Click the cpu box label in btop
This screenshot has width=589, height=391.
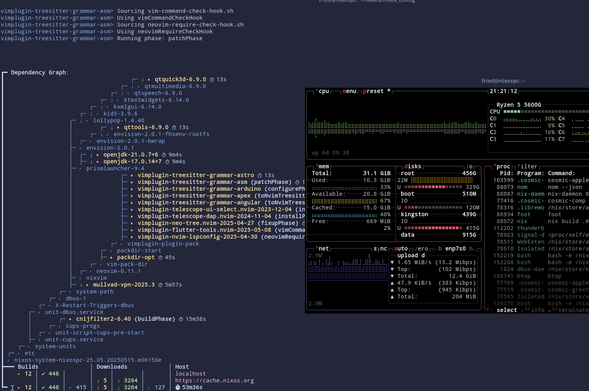[x=323, y=91]
